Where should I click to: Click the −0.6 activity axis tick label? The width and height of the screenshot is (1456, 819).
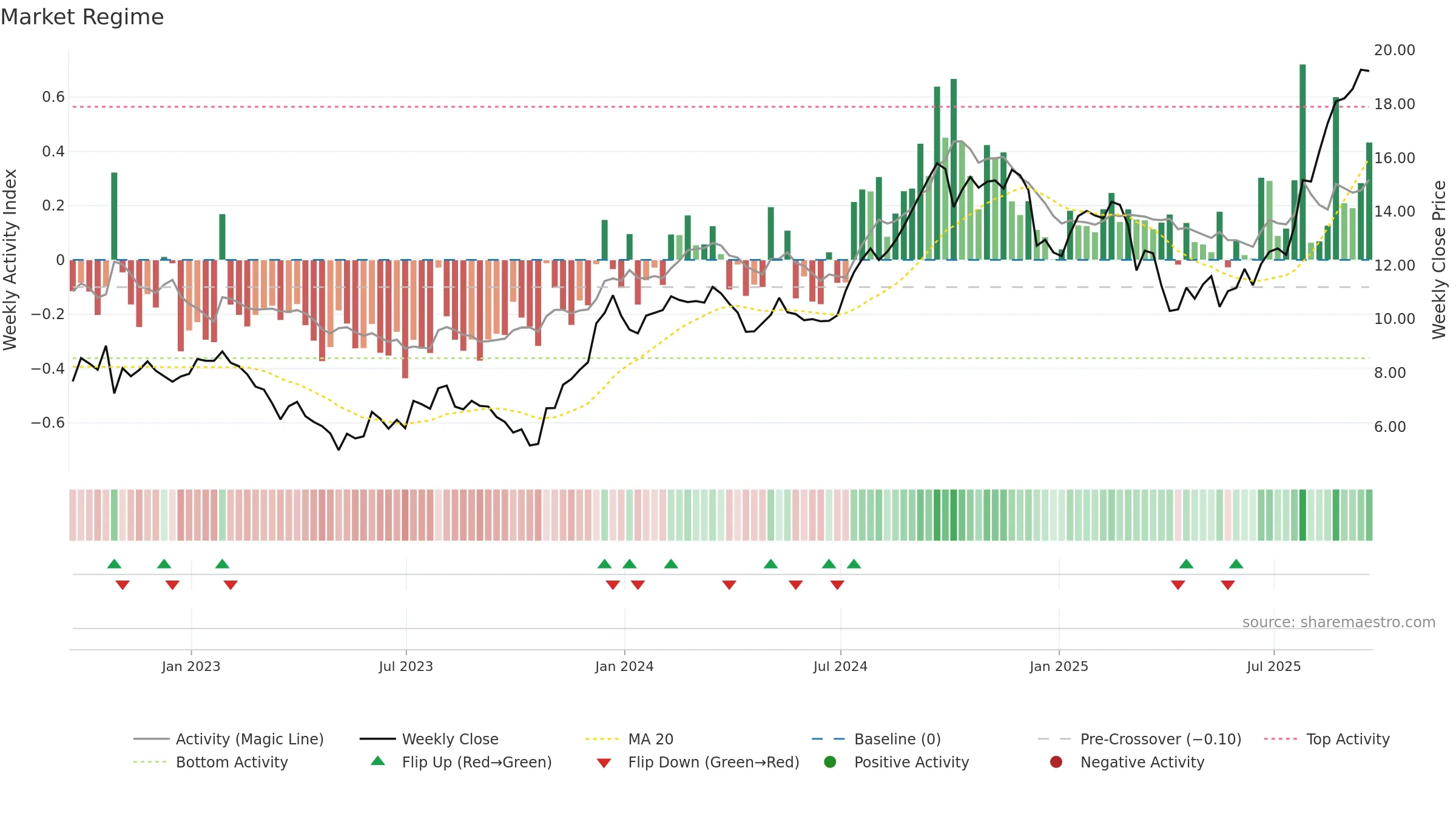click(x=48, y=422)
